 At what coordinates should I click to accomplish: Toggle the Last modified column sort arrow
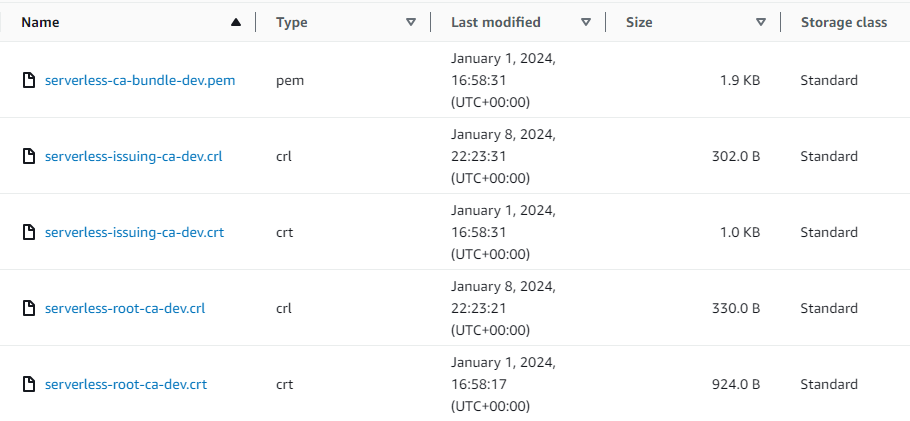586,22
